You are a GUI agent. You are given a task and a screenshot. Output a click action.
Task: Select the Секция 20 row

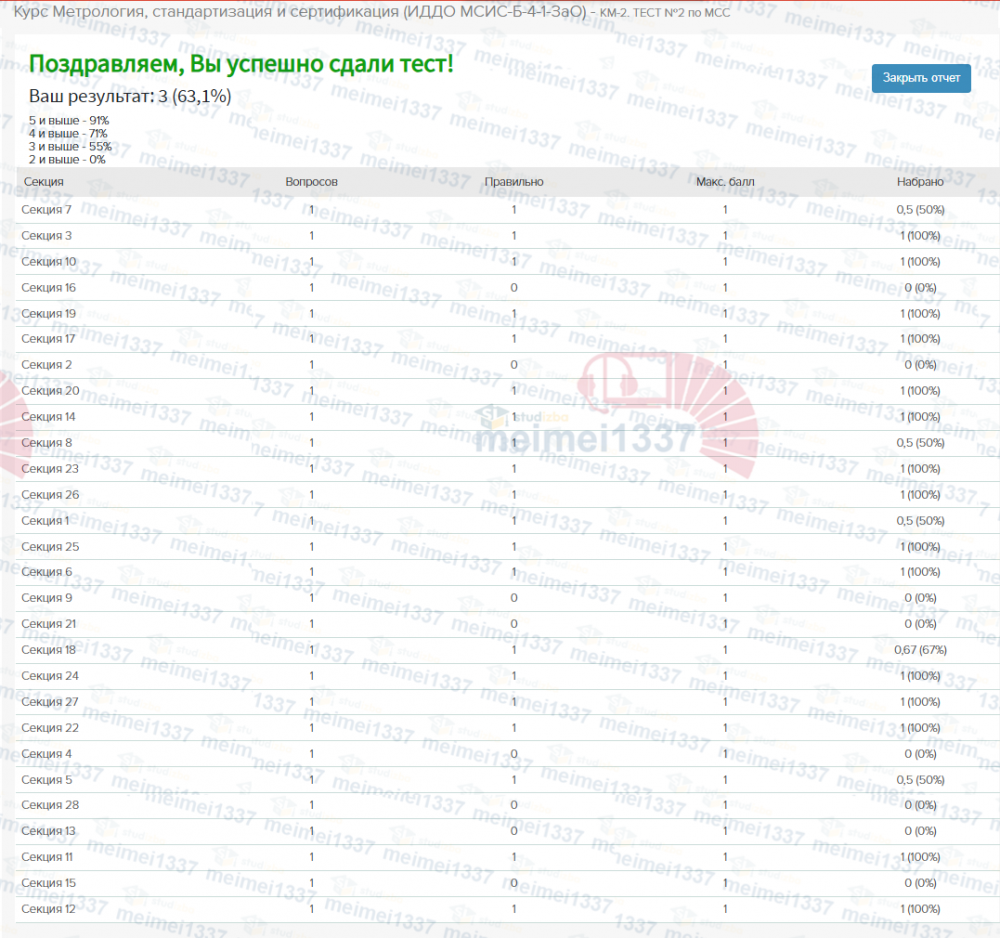pos(508,391)
